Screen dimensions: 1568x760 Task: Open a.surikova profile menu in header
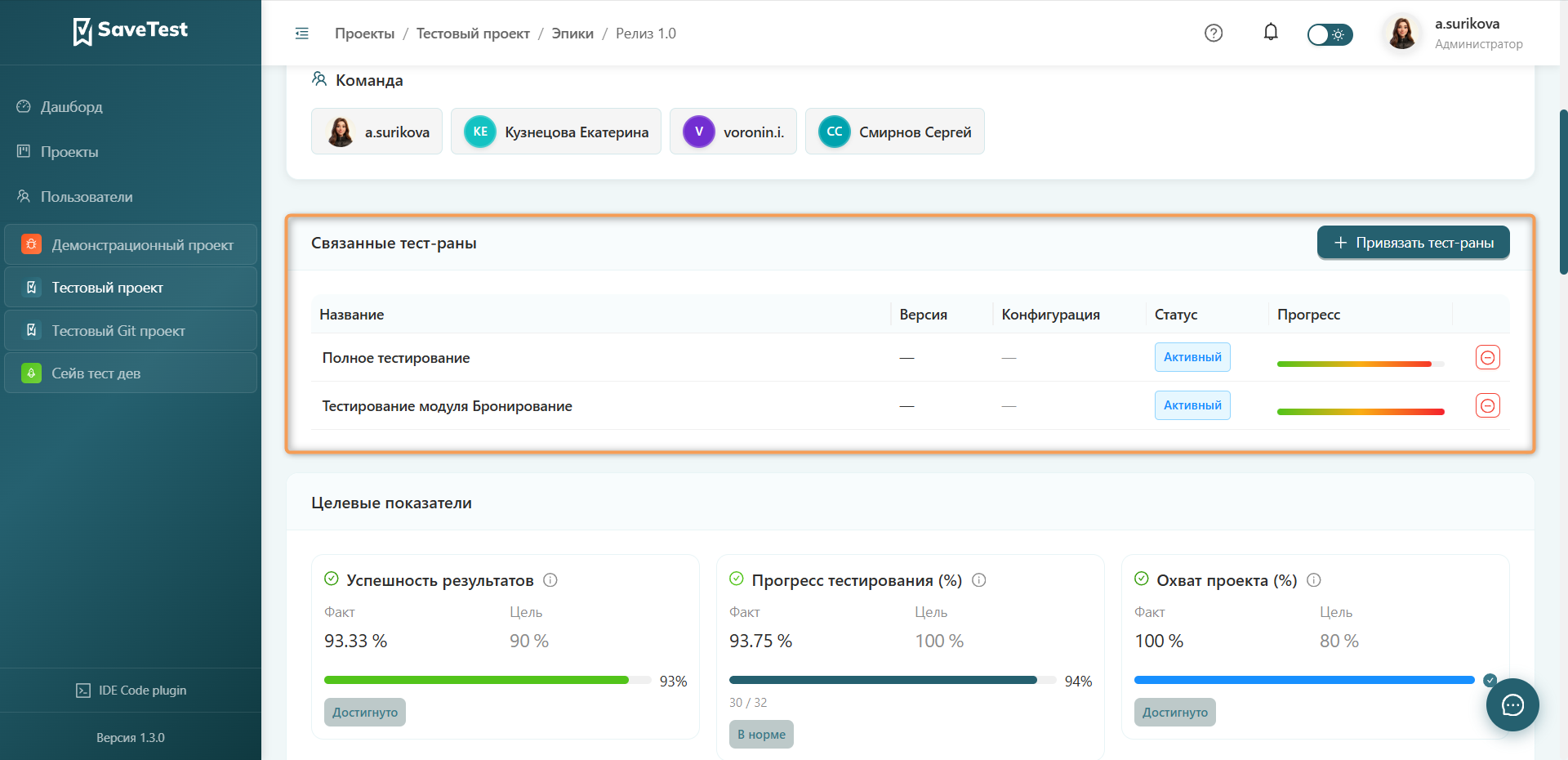[1454, 34]
